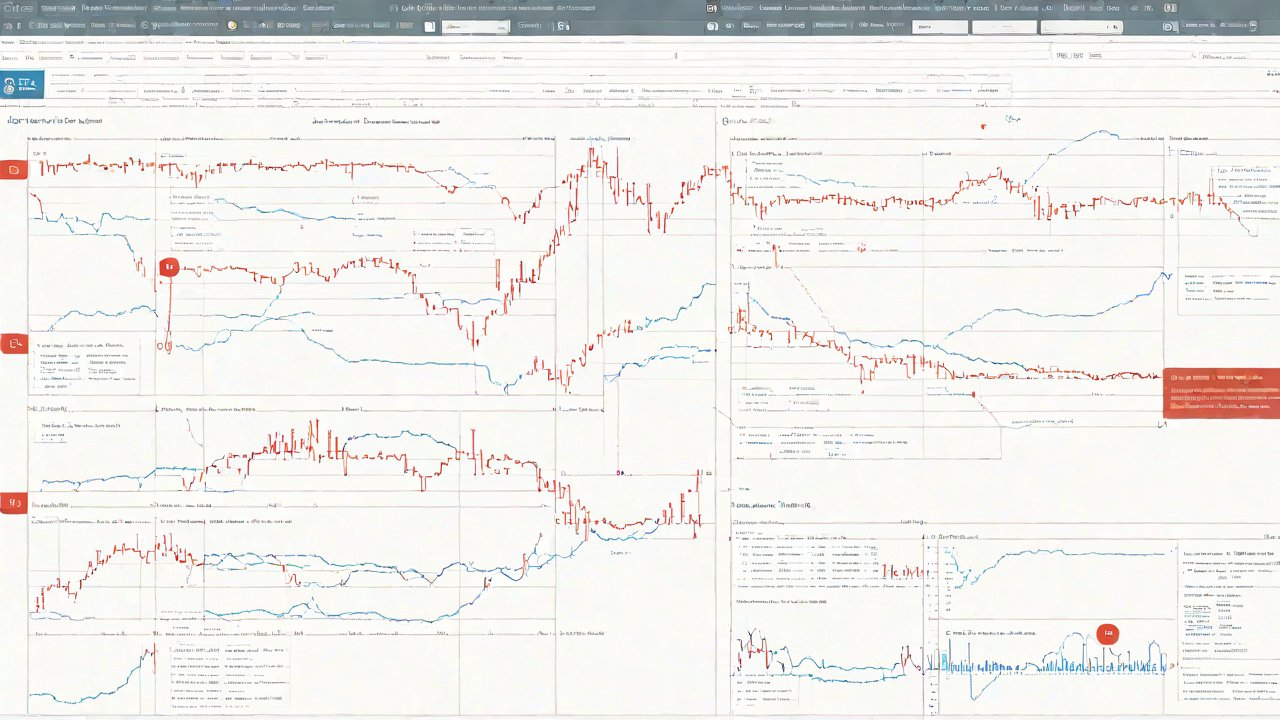Click the blue logo tile below the toolbar
Screen dimensions: 1280x720
pyautogui.click(x=20, y=86)
